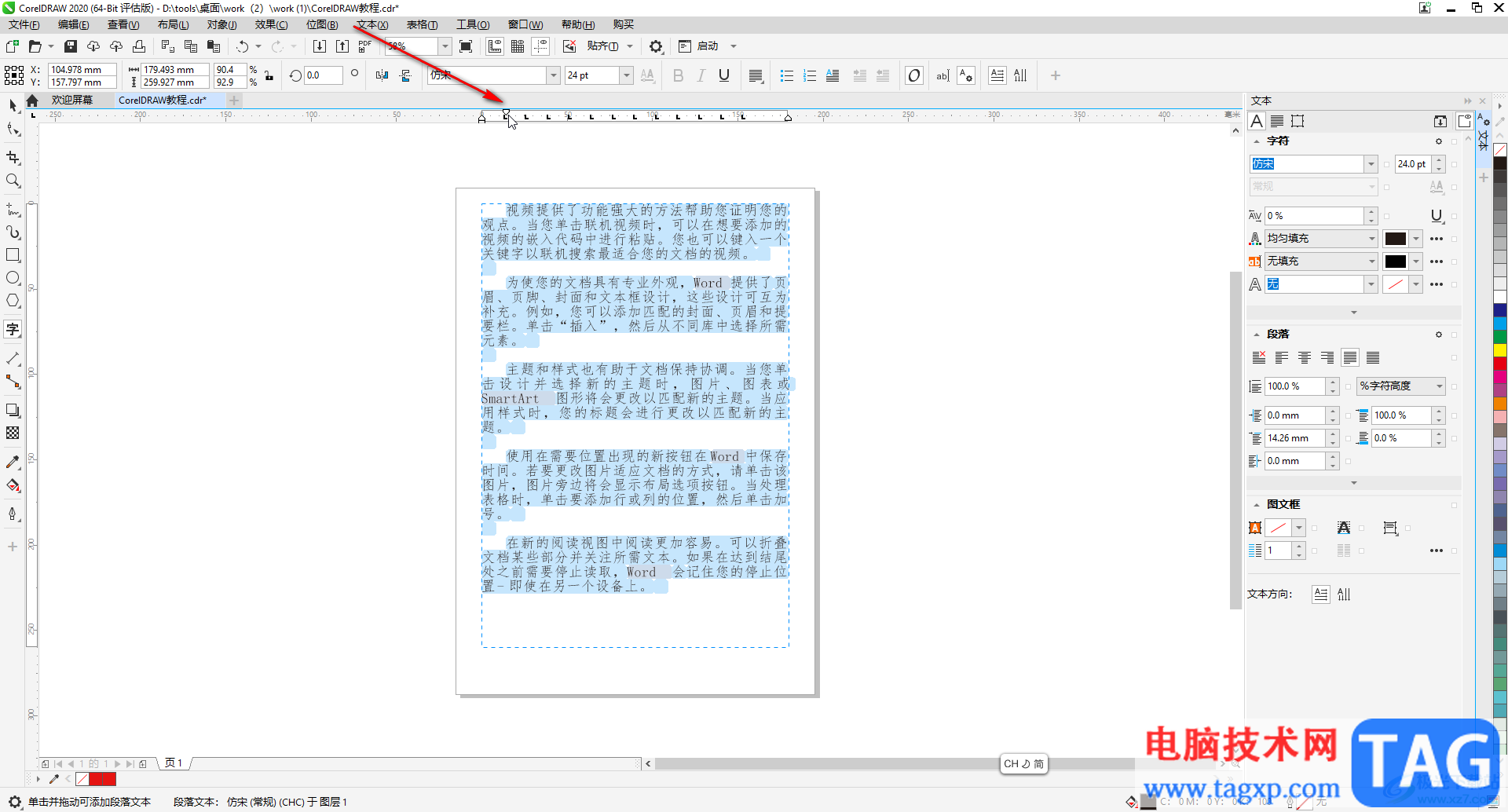Toggle the lock ratio padlock
The height and width of the screenshot is (812, 1508).
point(269,75)
